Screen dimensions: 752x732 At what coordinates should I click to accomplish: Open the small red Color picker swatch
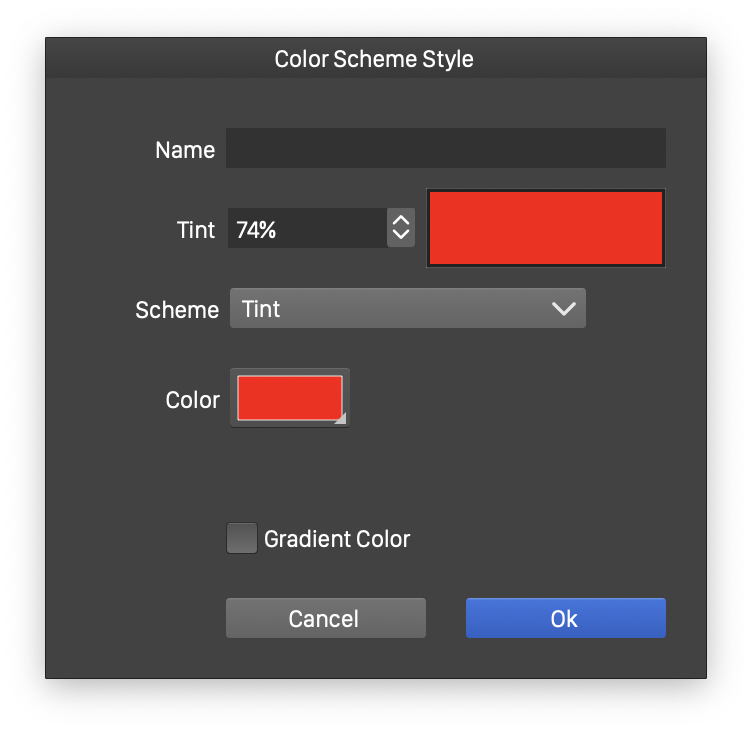(289, 398)
